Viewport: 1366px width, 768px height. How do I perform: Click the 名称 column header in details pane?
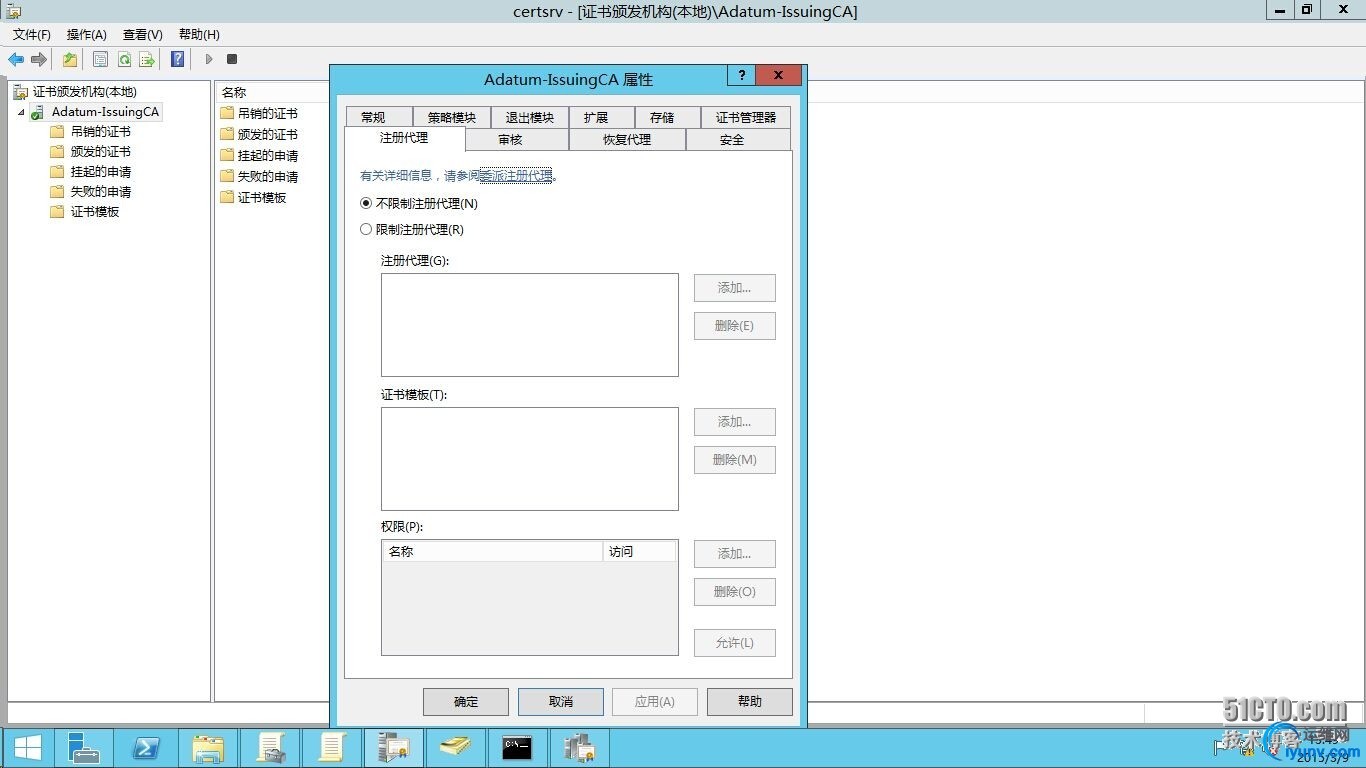tap(272, 92)
